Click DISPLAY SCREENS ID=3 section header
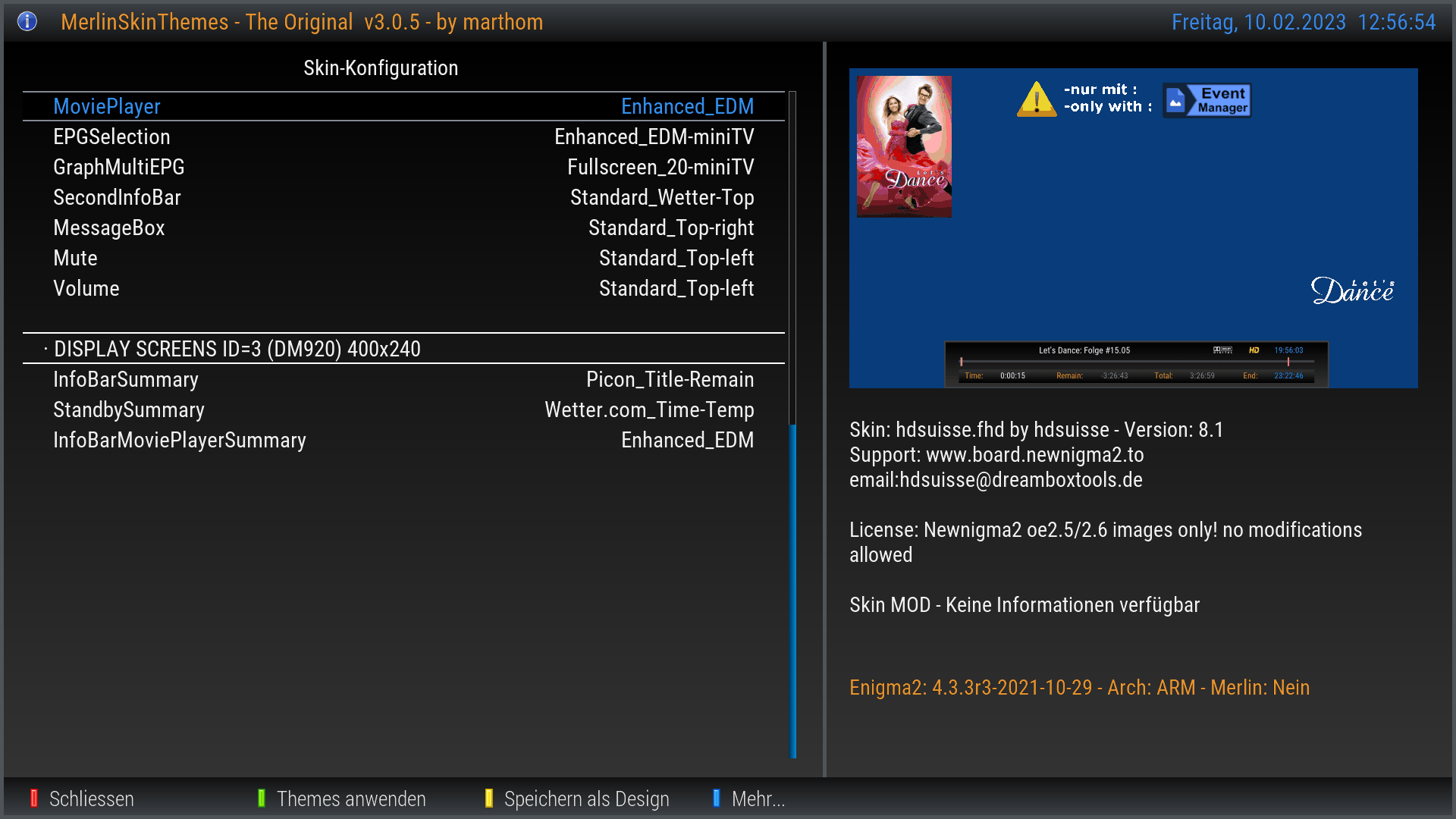This screenshot has width=1456, height=819. [x=237, y=349]
